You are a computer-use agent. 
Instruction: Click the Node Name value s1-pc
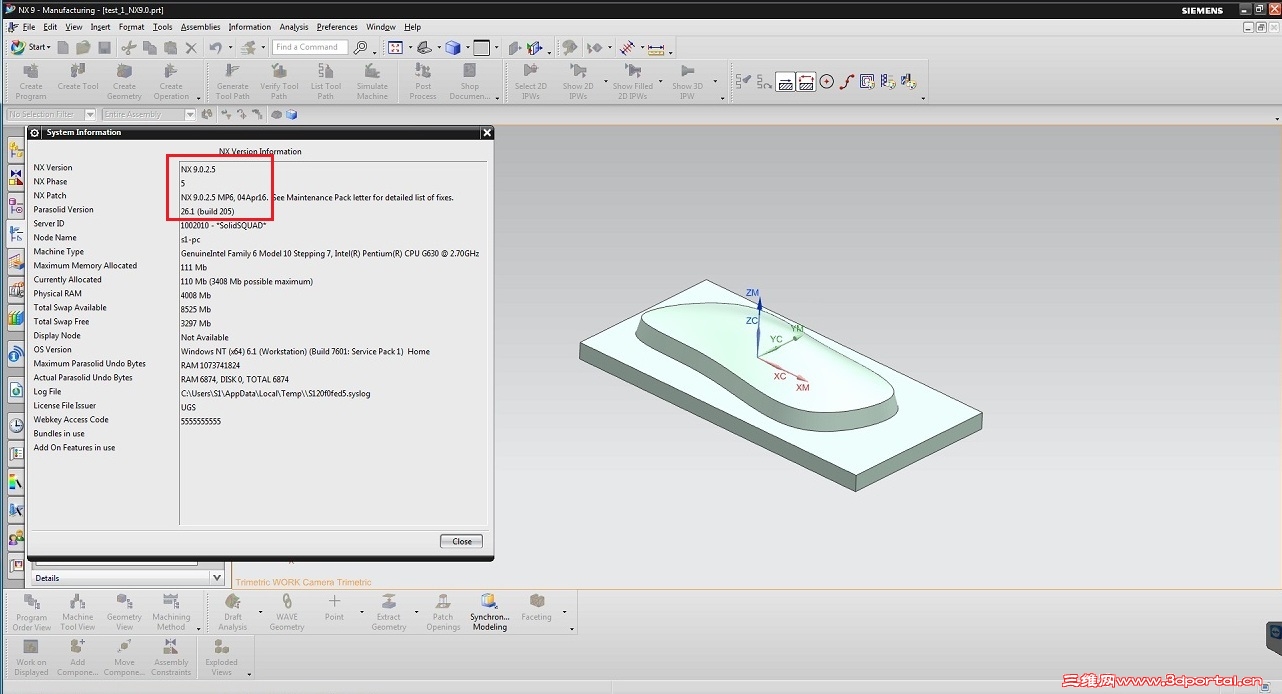pos(190,238)
